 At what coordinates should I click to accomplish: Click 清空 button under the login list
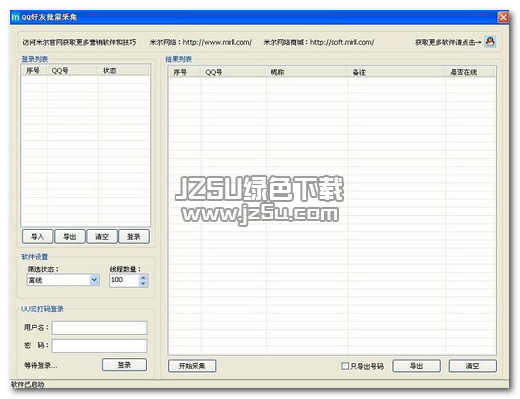[102, 237]
